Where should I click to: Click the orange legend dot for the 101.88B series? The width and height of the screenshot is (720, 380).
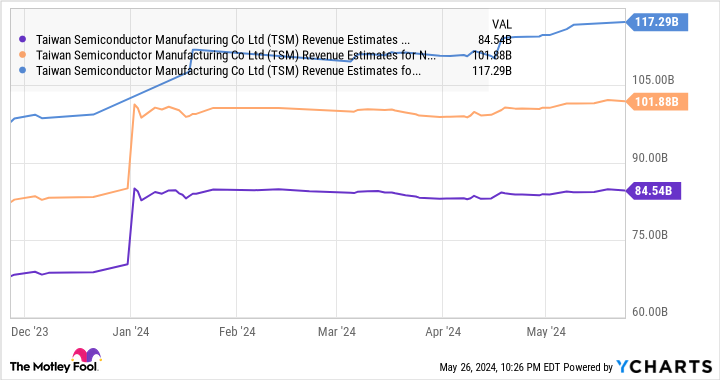22,55
